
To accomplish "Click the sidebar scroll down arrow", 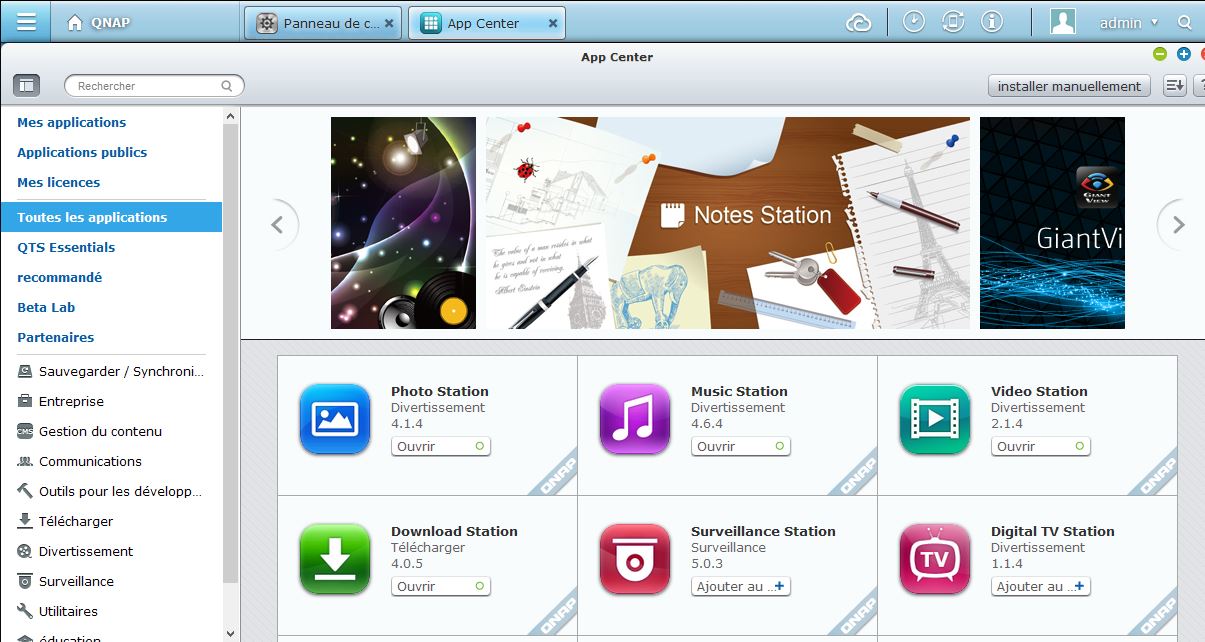I will pyautogui.click(x=231, y=633).
